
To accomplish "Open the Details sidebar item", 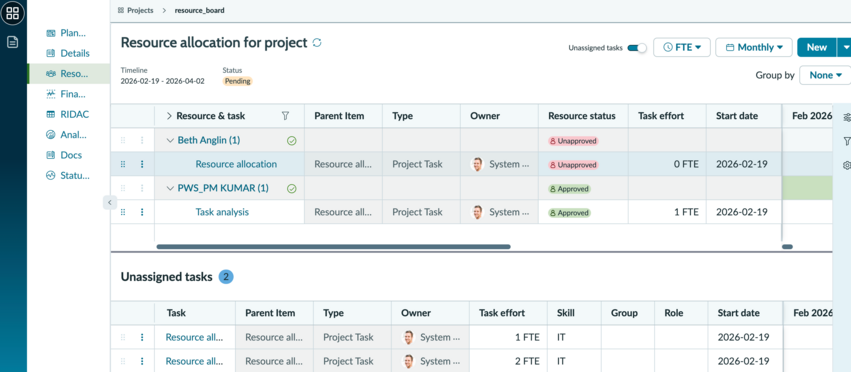I will click(x=68, y=53).
